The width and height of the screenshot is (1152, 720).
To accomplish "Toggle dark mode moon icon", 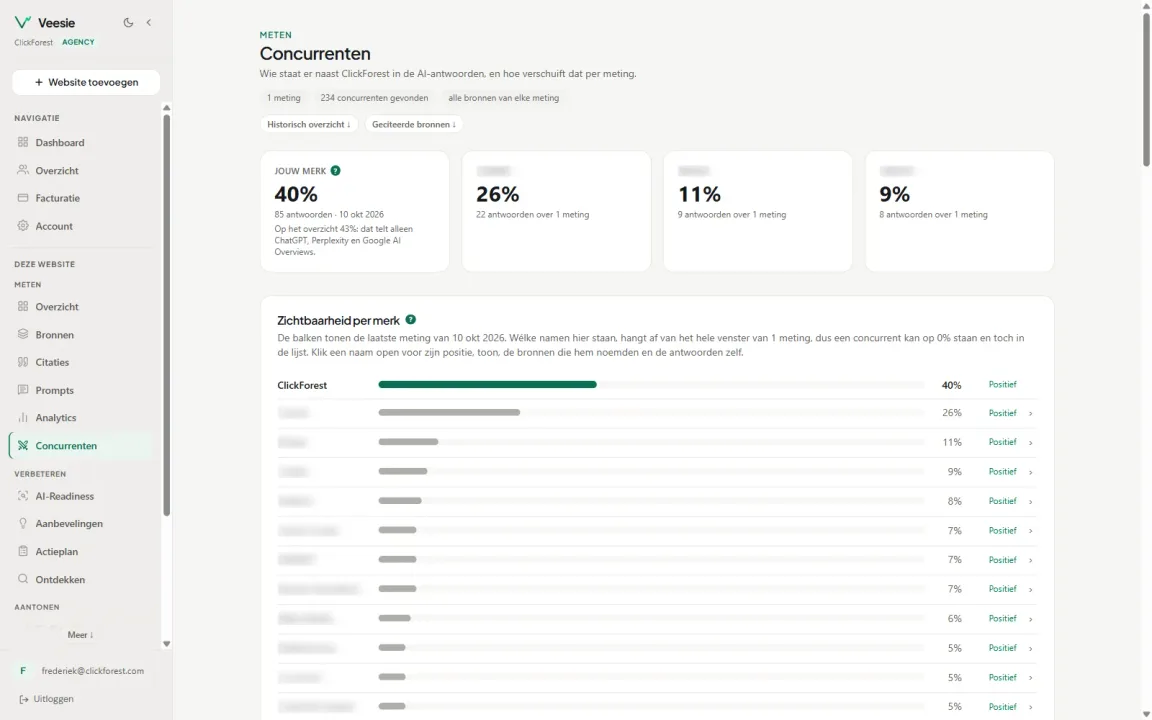I will [x=129, y=22].
